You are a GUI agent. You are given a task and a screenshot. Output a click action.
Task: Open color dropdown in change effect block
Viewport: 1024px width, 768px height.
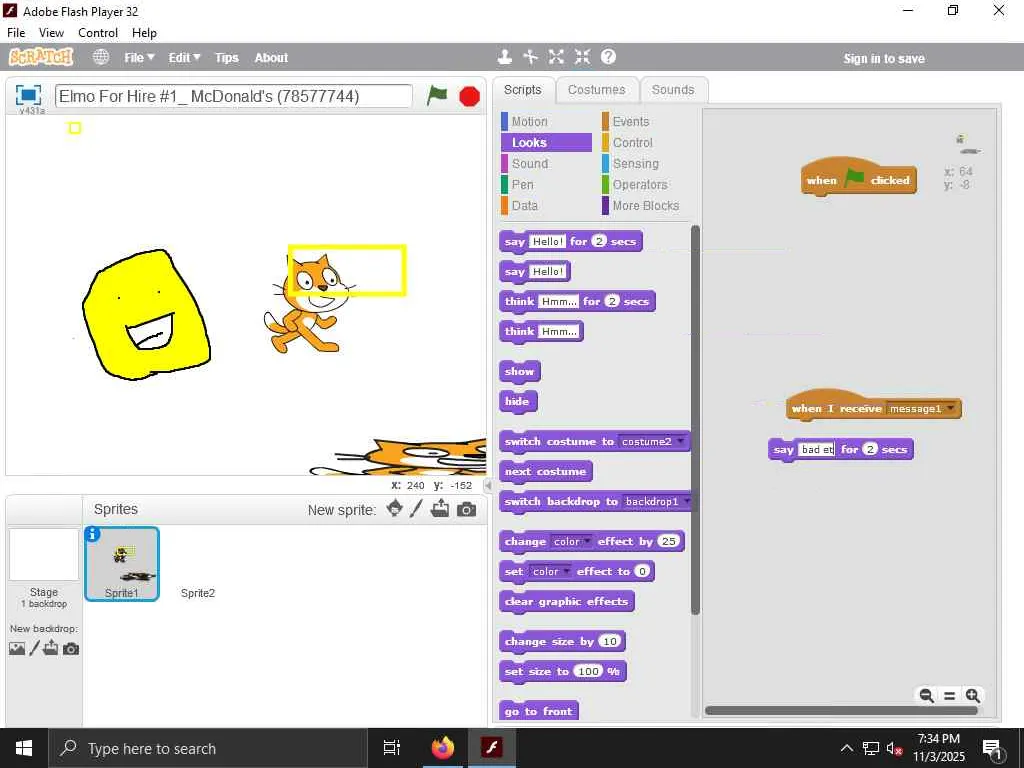[x=587, y=541]
